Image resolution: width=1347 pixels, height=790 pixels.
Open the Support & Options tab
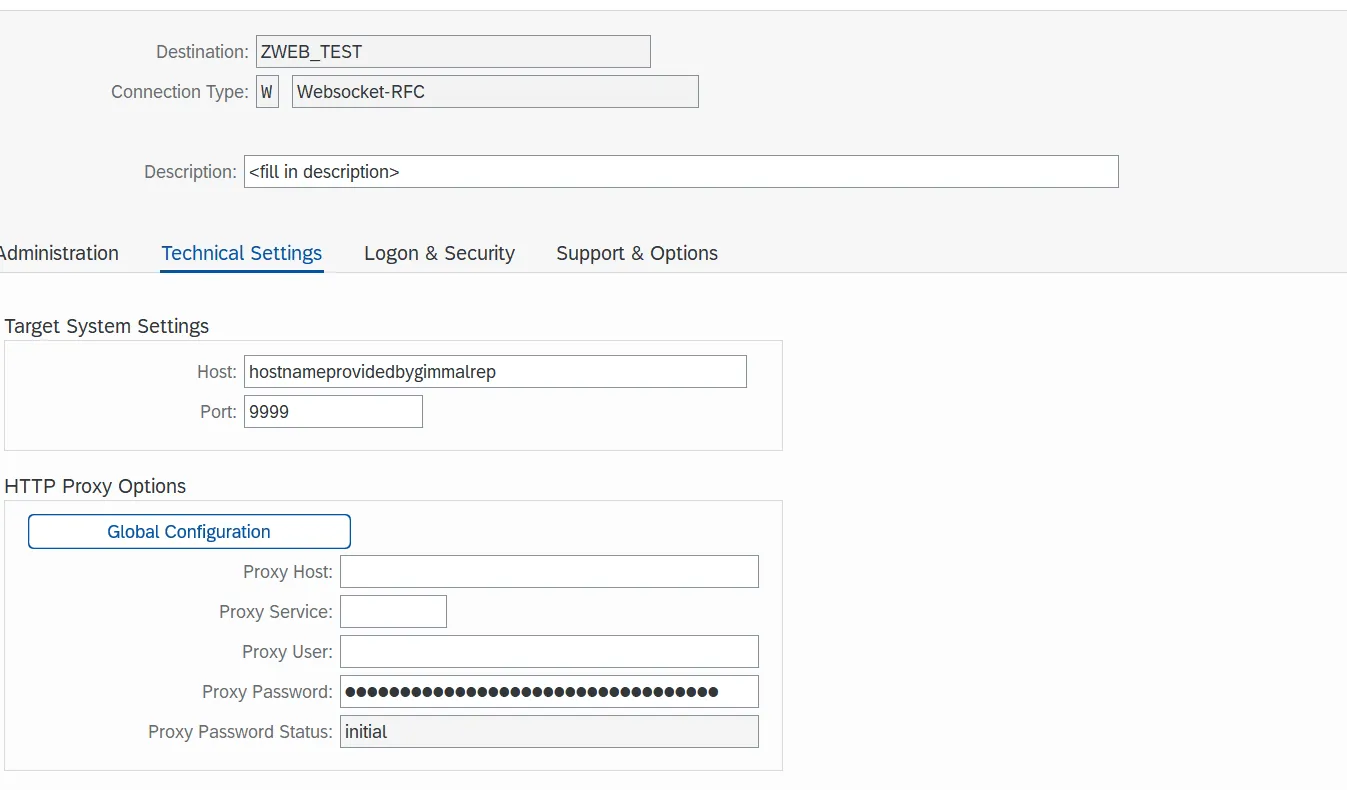pos(637,253)
